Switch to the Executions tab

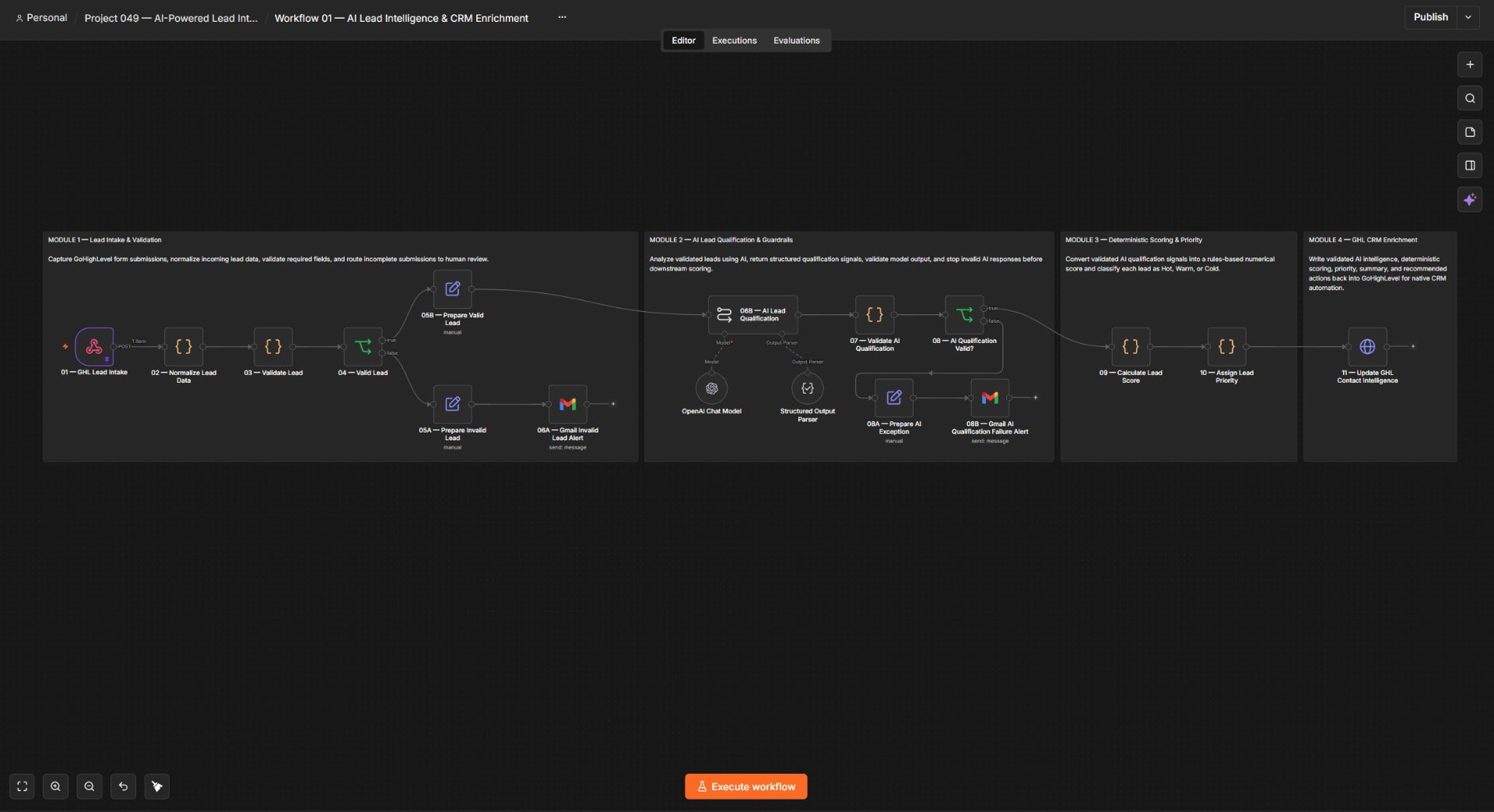[x=734, y=40]
